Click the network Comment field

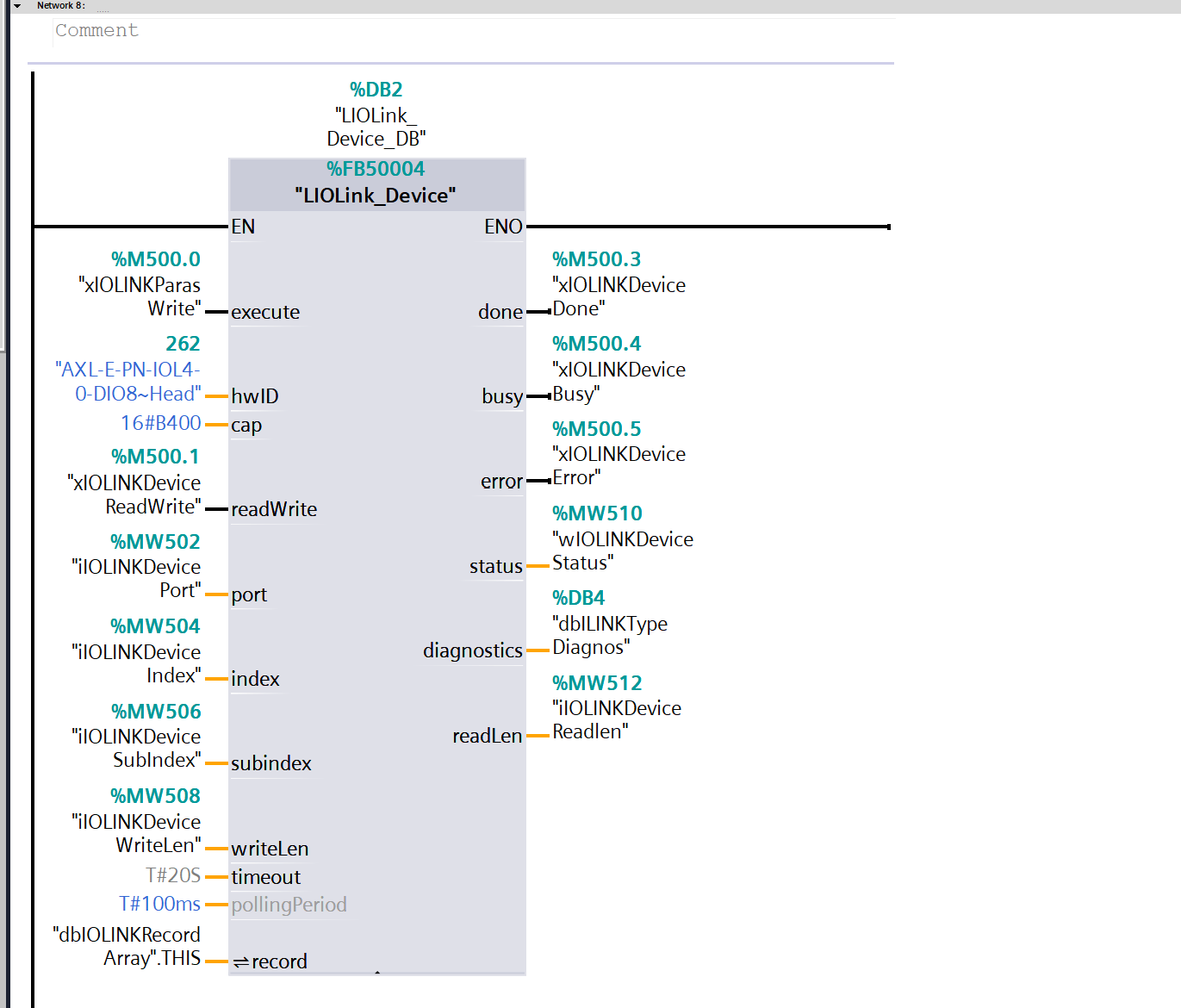pos(96,31)
